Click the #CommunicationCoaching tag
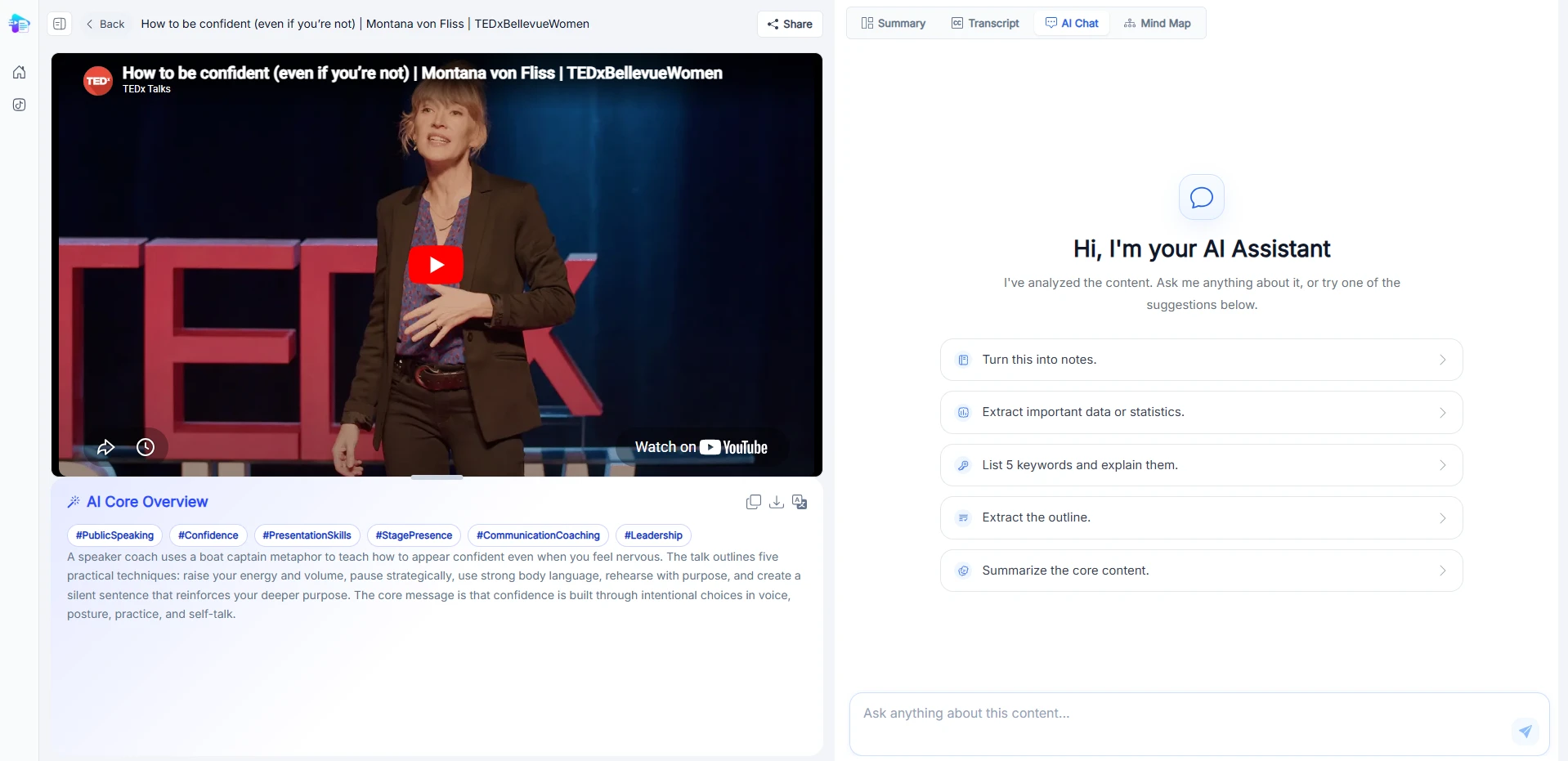Viewport: 1568px width, 761px height. (538, 535)
